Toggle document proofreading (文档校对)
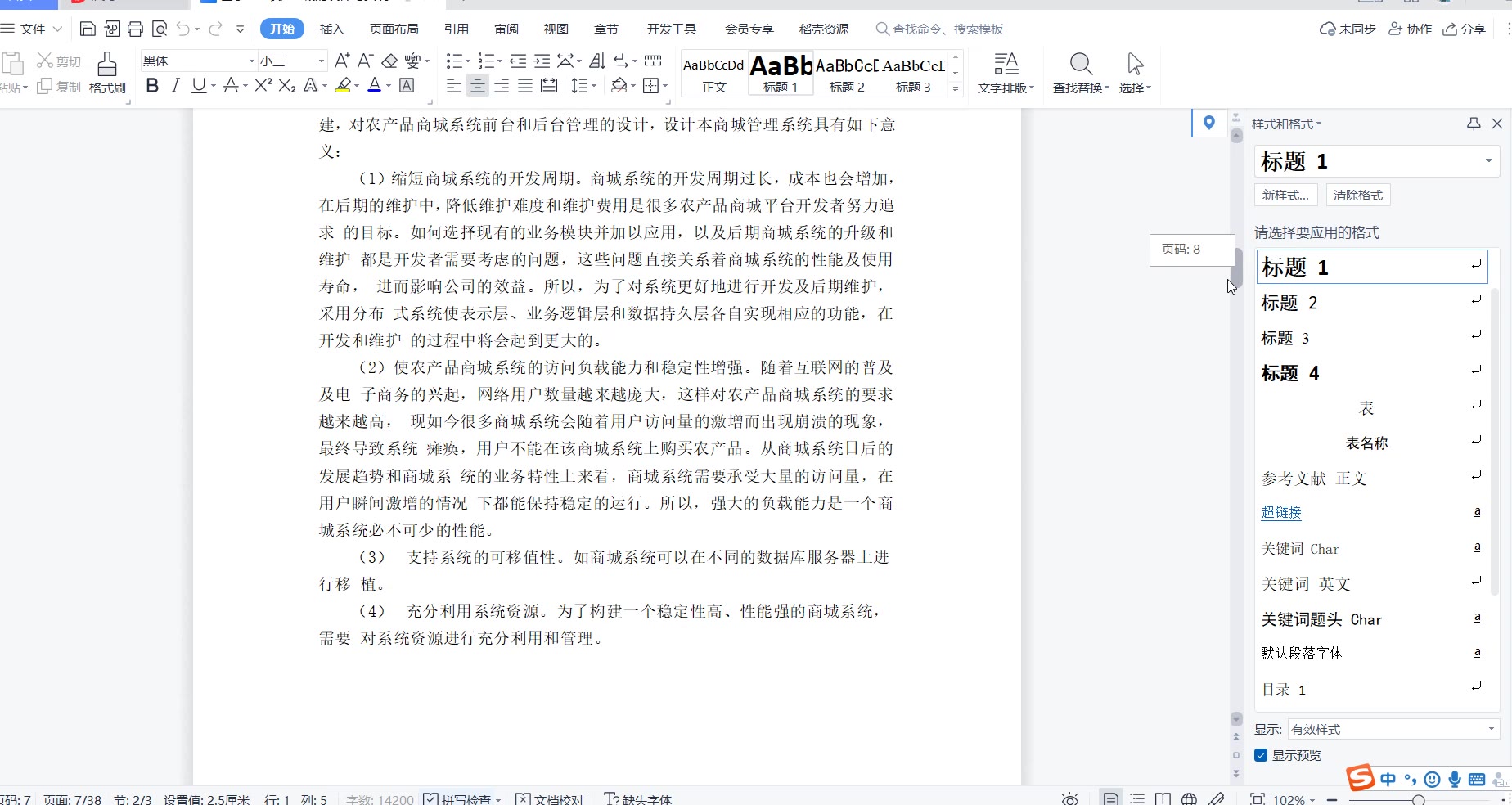This screenshot has height=805, width=1512. (551, 799)
